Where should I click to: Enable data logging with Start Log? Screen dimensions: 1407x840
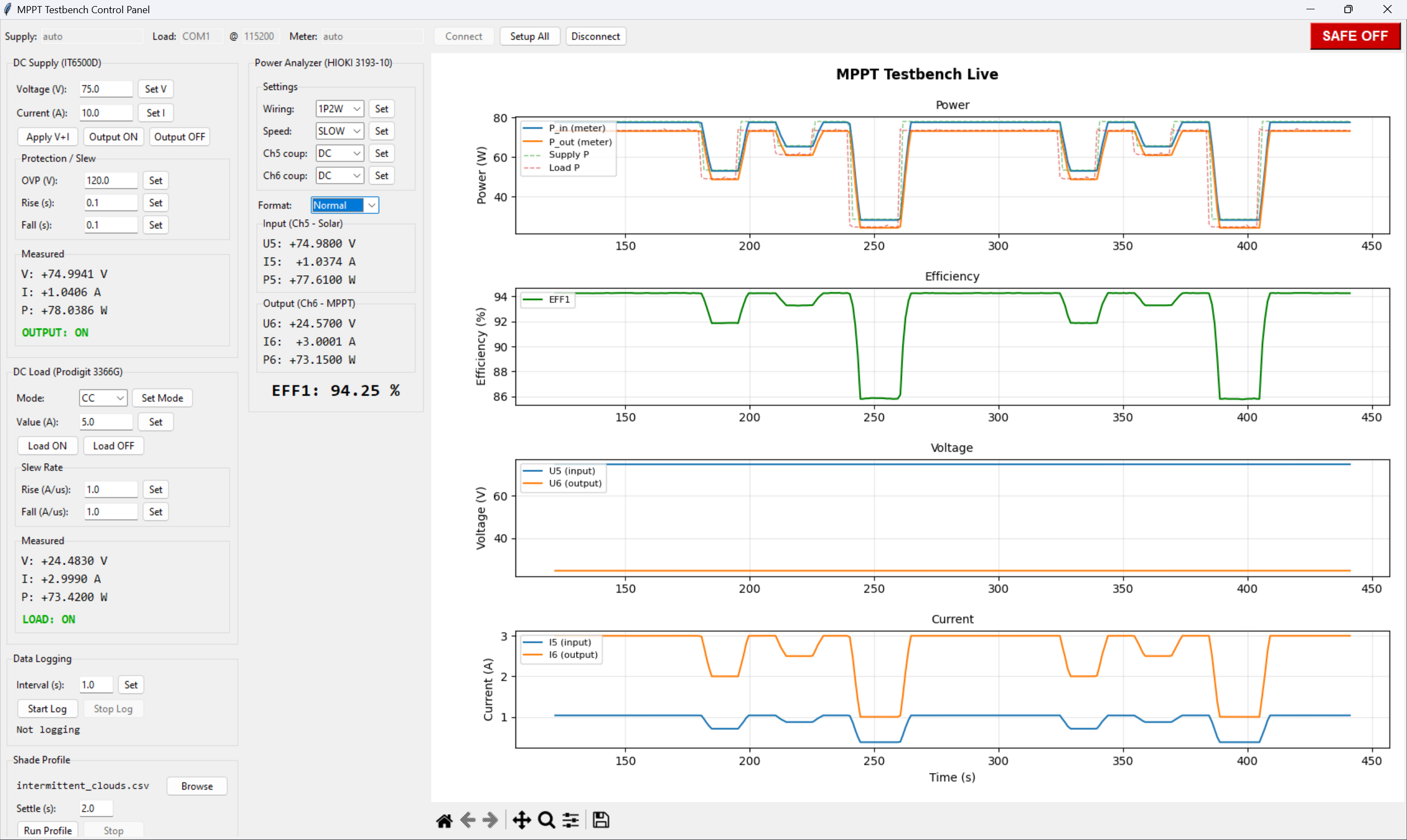tap(47, 708)
